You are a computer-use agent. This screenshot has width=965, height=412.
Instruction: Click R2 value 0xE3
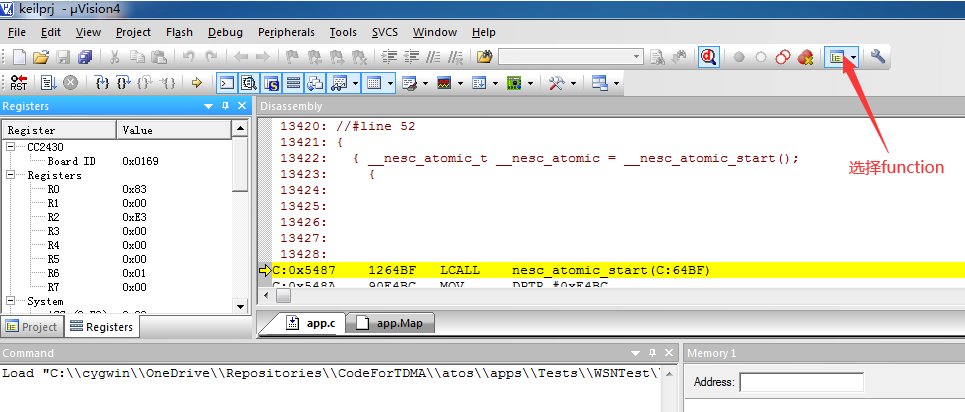pyautogui.click(x=134, y=217)
